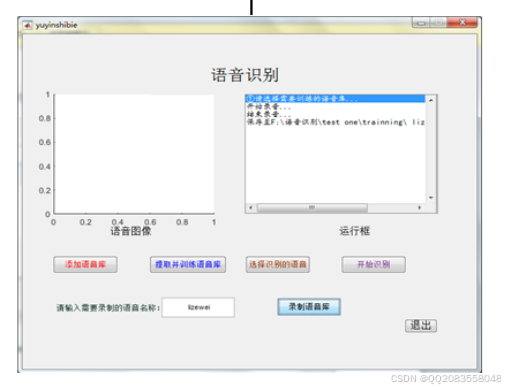Click the MATLAB icon in the title bar
The image size is (505, 390).
tap(27, 25)
